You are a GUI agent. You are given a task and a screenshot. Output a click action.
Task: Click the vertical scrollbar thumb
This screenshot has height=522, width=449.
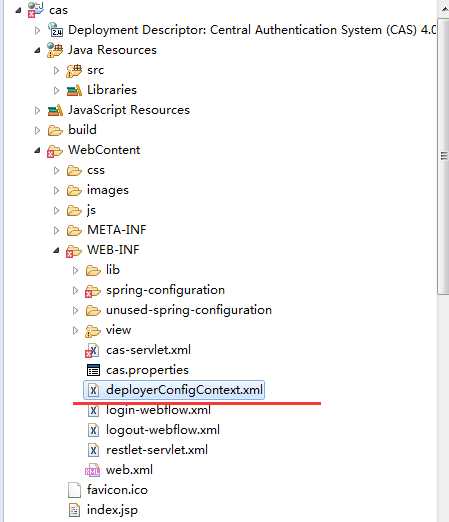pyautogui.click(x=443, y=156)
